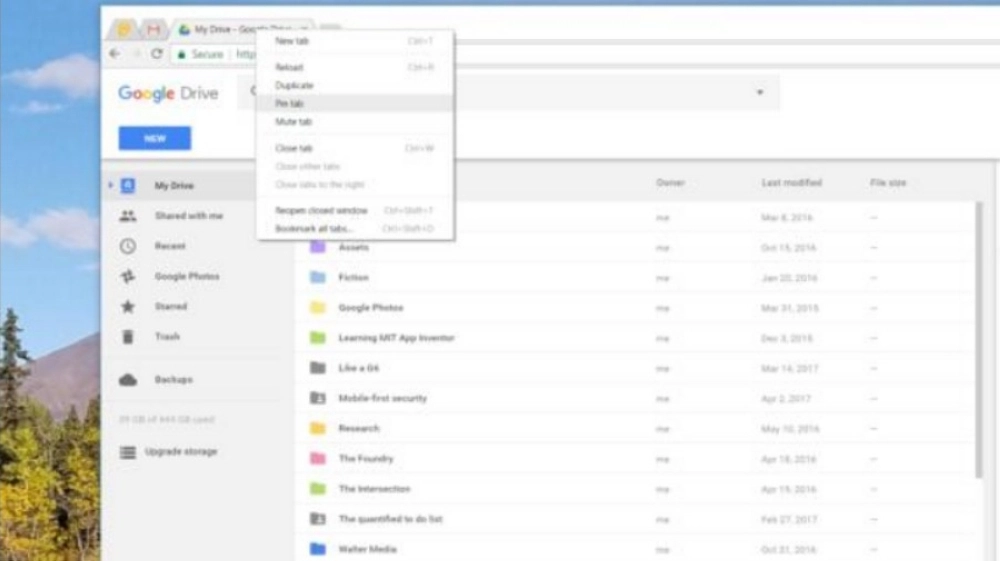This screenshot has height=561, width=1000.
Task: Expand the My Drive tree arrow
Action: [x=110, y=186]
